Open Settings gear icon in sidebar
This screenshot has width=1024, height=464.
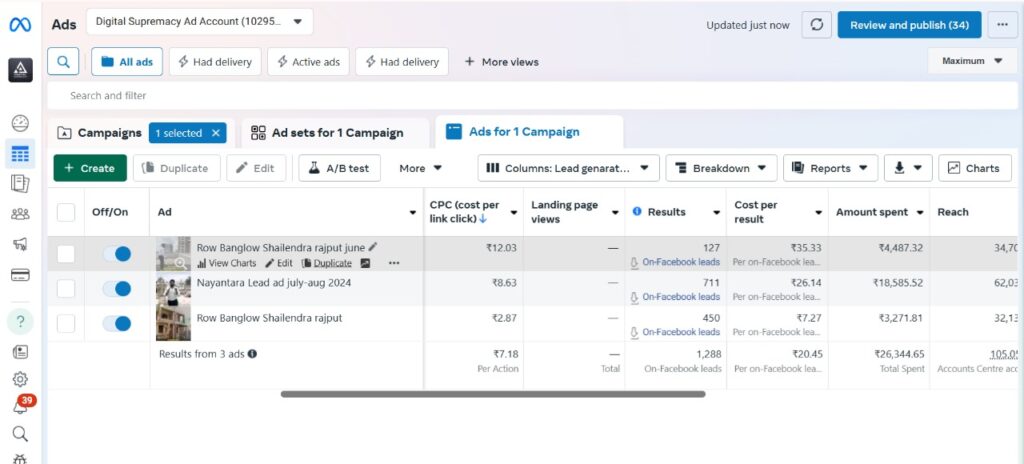click(x=20, y=379)
